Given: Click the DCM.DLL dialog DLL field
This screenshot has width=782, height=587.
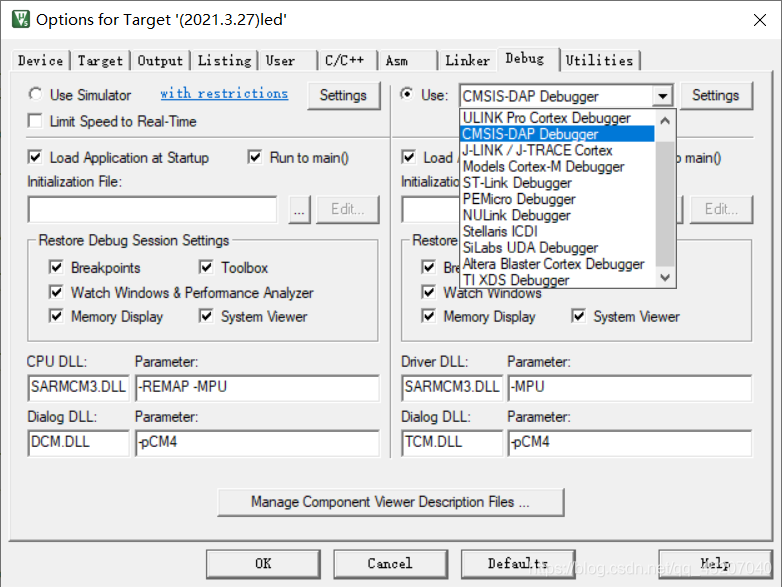Looking at the screenshot, I should (x=78, y=442).
